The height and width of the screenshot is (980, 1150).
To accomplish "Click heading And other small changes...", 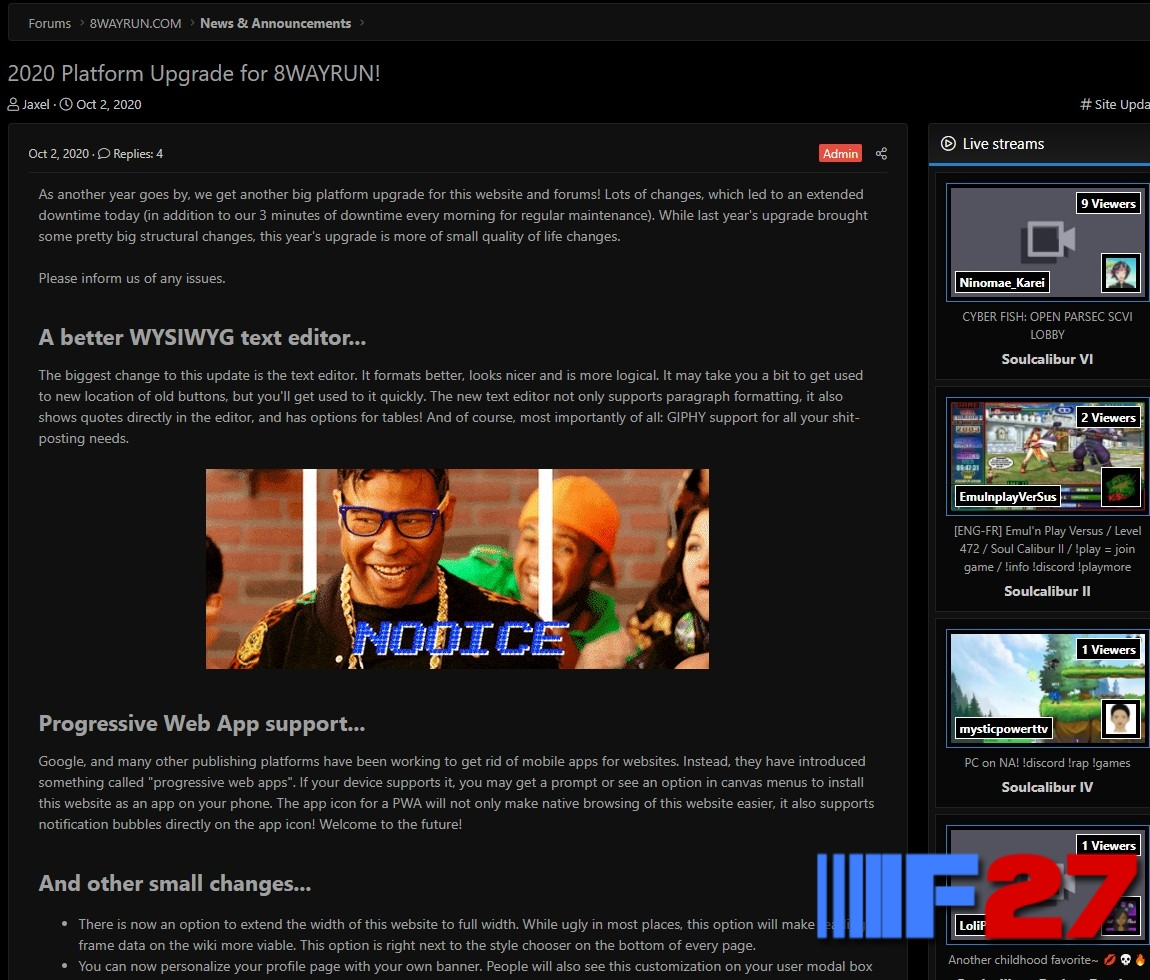I will coord(175,883).
